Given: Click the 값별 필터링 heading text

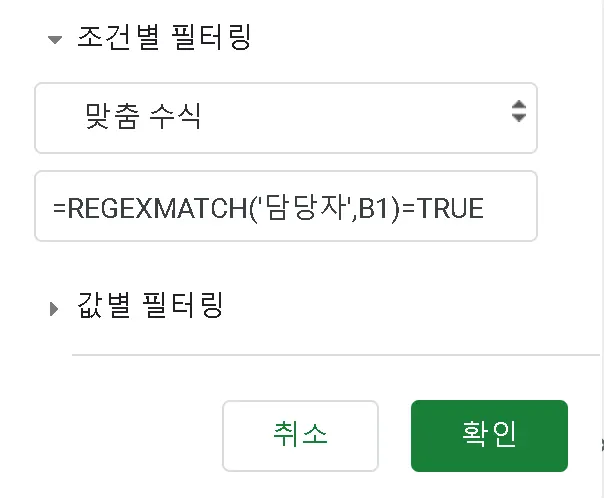Looking at the screenshot, I should pos(150,305).
